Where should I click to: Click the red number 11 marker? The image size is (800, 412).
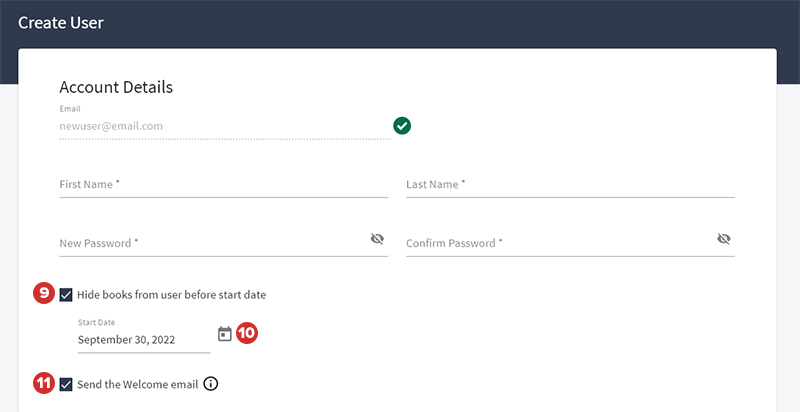[x=43, y=384]
